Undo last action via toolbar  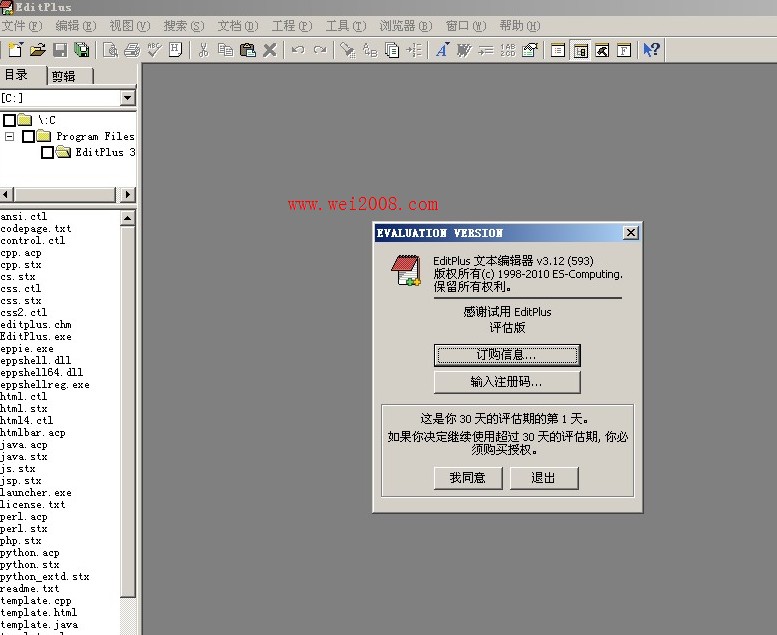pyautogui.click(x=298, y=50)
